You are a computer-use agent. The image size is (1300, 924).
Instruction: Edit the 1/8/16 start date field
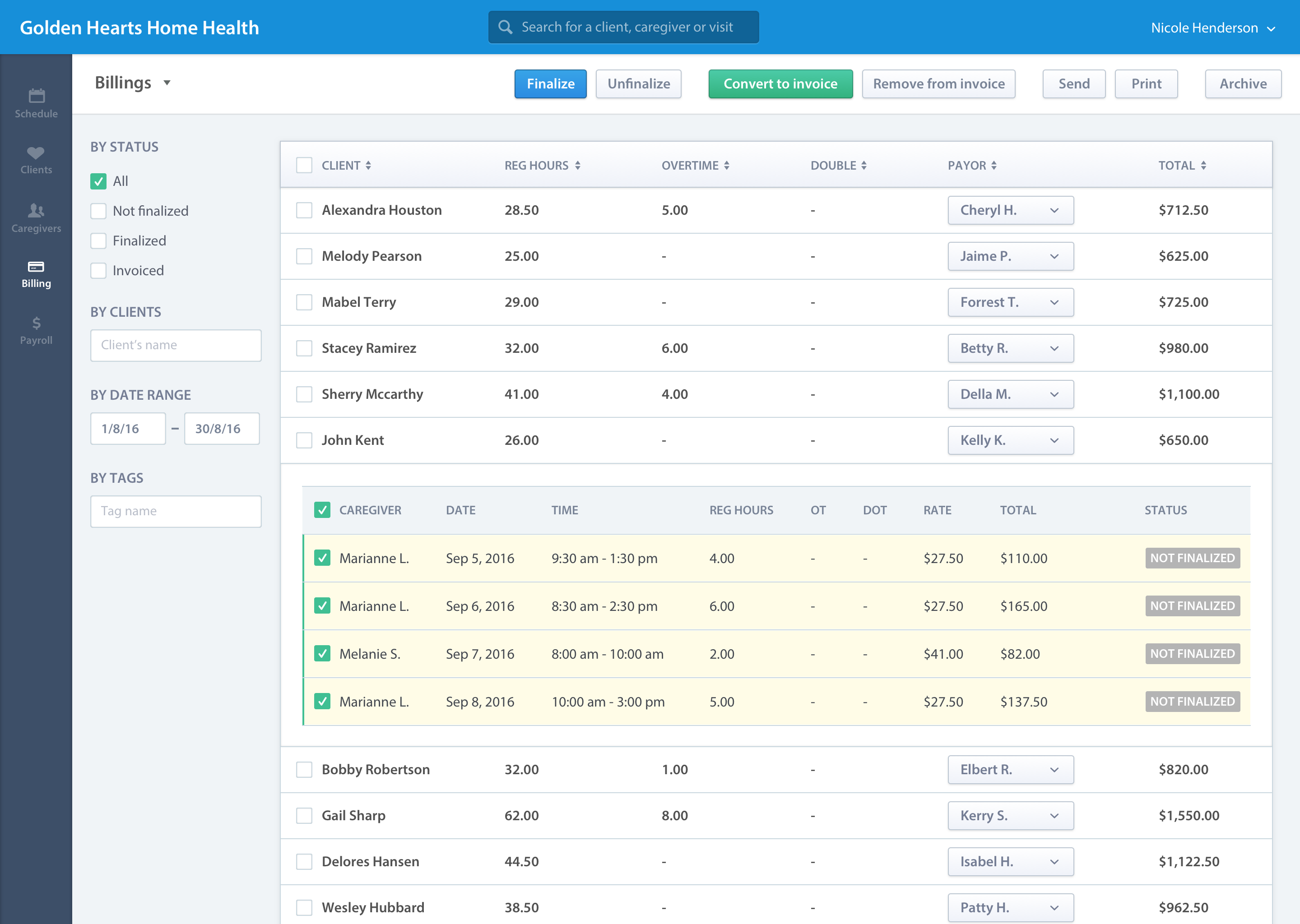click(128, 429)
